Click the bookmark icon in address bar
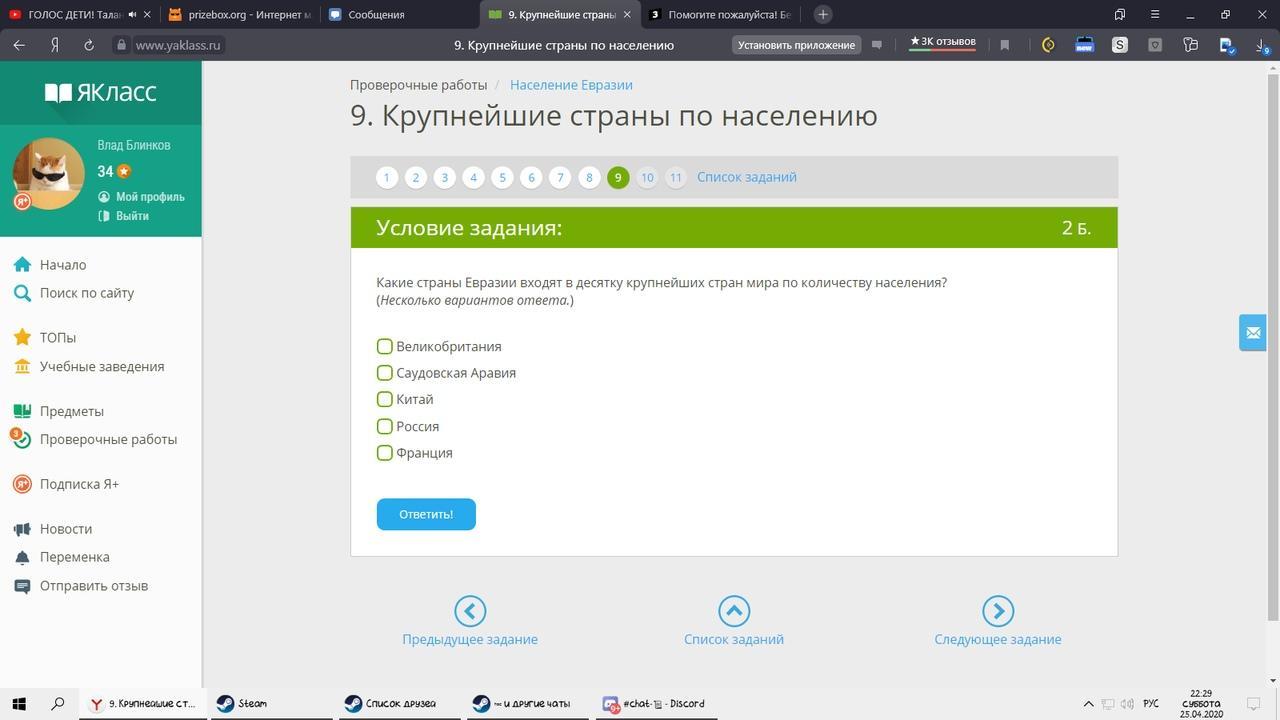 [x=1005, y=45]
